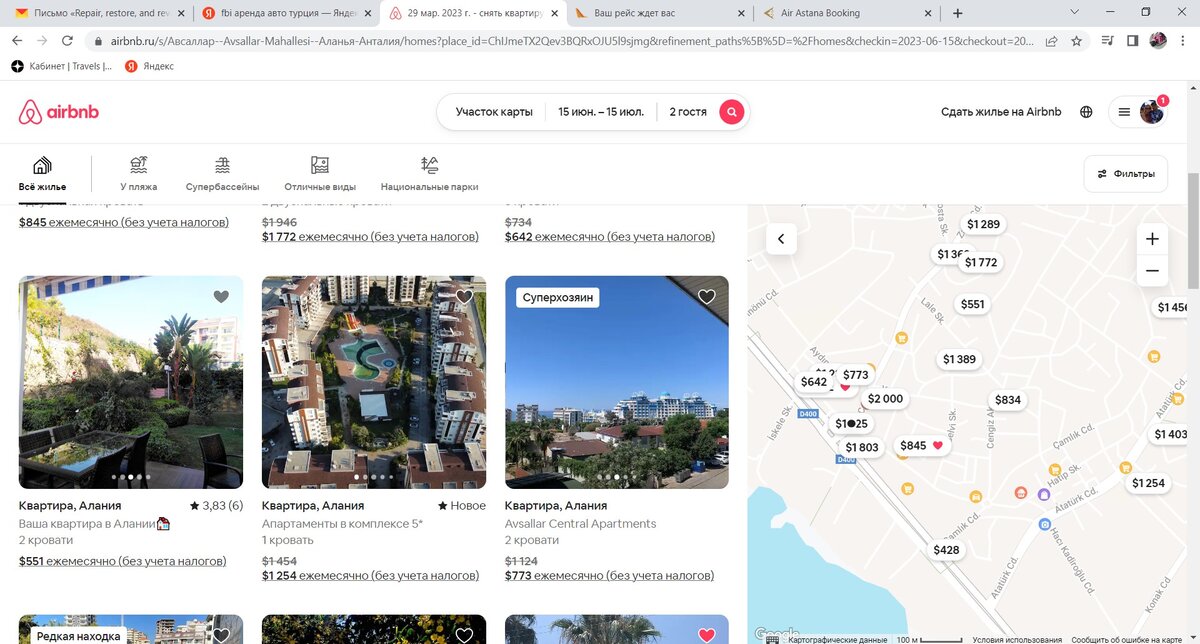
Task: Collapse the map with the left chevron
Action: coord(781,239)
